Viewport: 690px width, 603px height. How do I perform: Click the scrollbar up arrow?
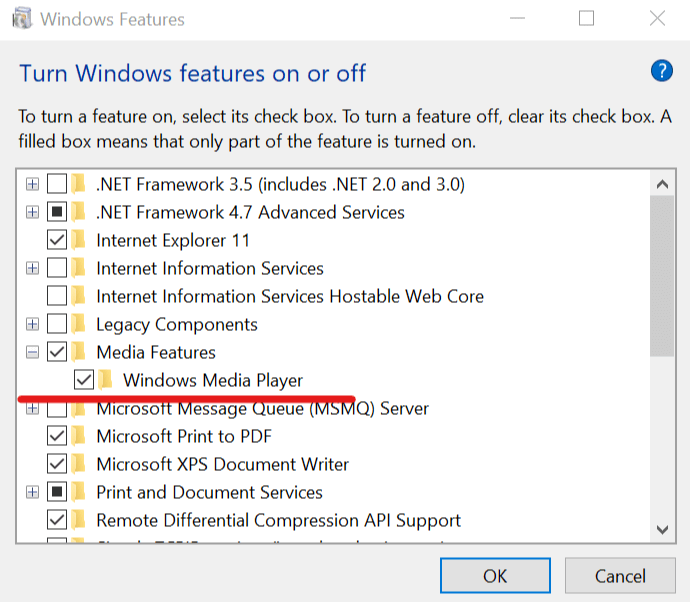tap(662, 184)
